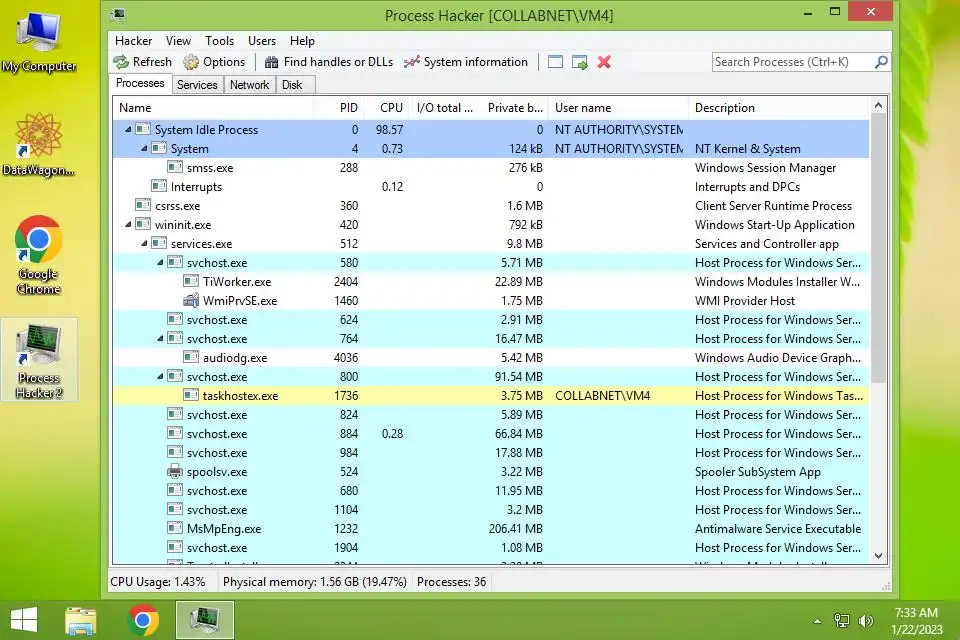Click the spoolsv.exe printer icon

coord(175,472)
